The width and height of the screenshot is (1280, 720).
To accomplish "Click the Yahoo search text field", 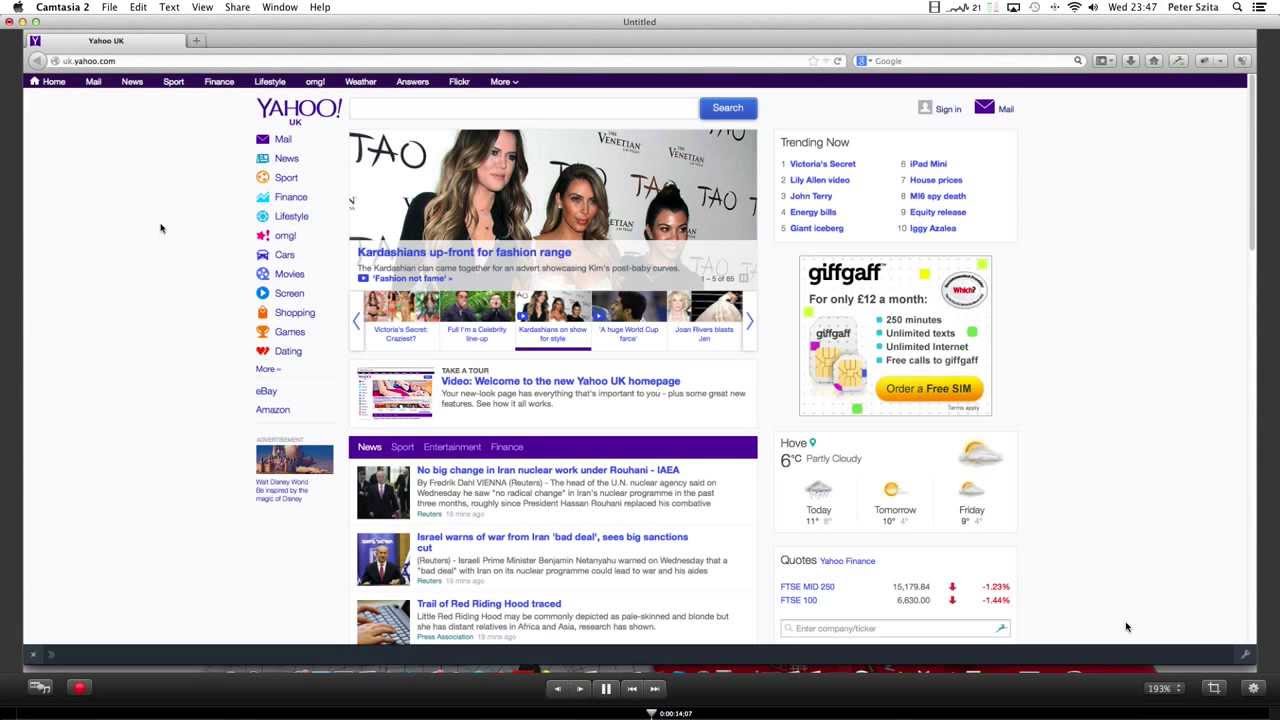I will coord(524,108).
